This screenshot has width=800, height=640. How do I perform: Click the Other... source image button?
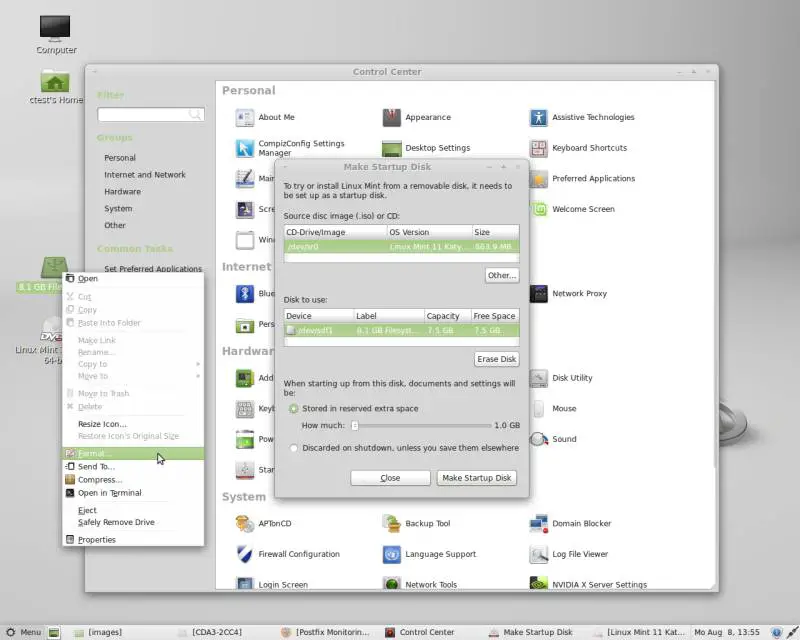(x=502, y=276)
